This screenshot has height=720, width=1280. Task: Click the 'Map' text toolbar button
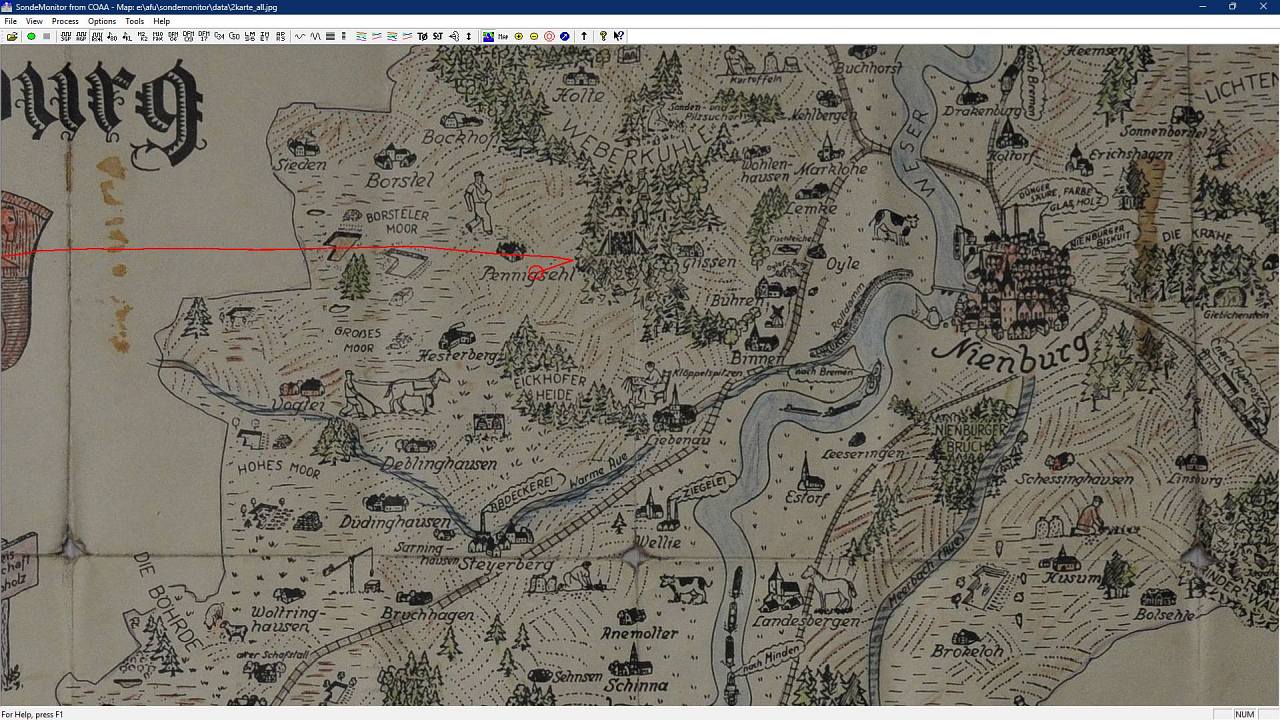[x=503, y=36]
